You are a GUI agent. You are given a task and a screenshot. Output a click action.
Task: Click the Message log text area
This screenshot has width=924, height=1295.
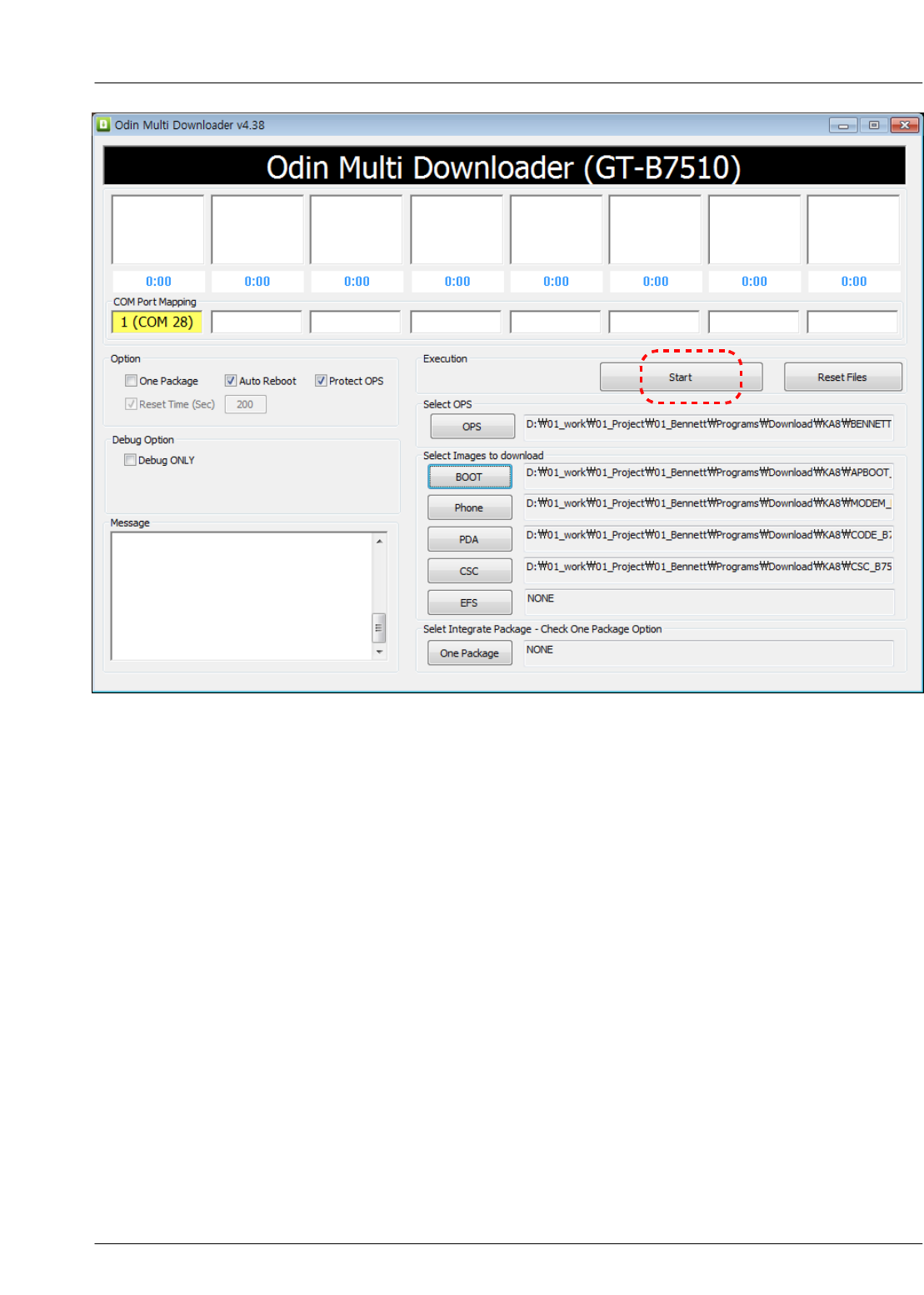(x=242, y=596)
